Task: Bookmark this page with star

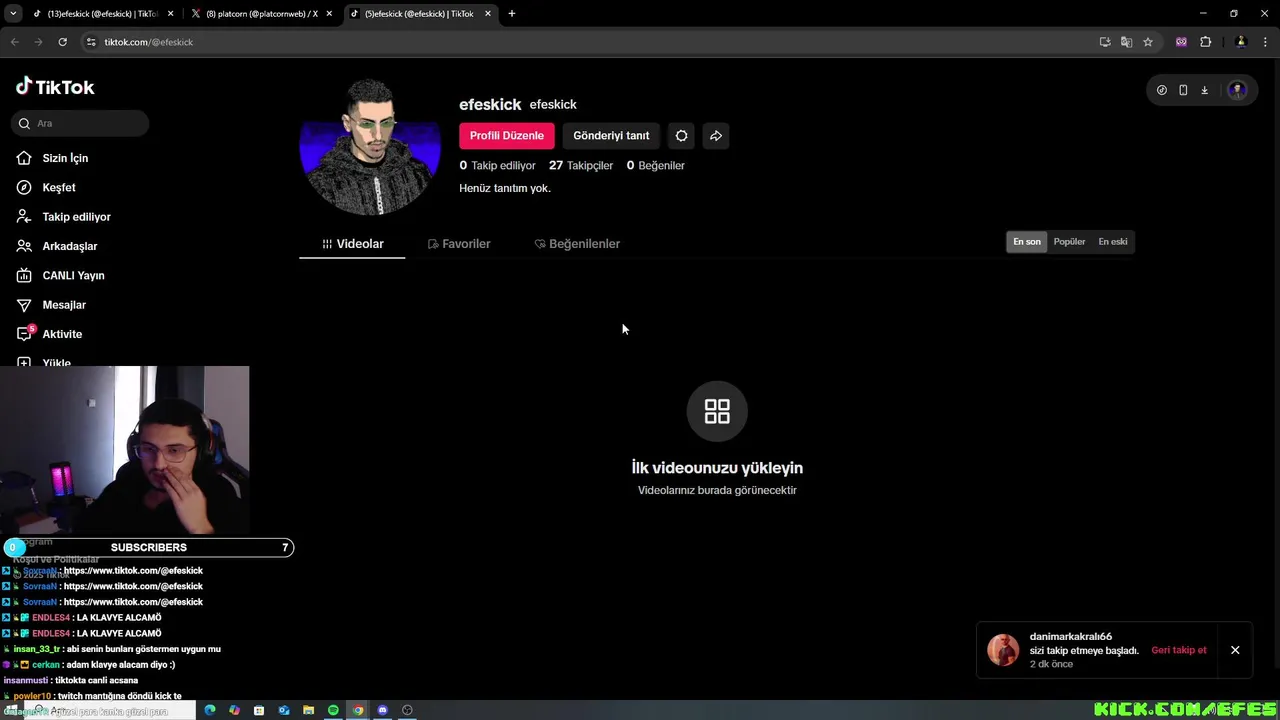Action: 1148,42
